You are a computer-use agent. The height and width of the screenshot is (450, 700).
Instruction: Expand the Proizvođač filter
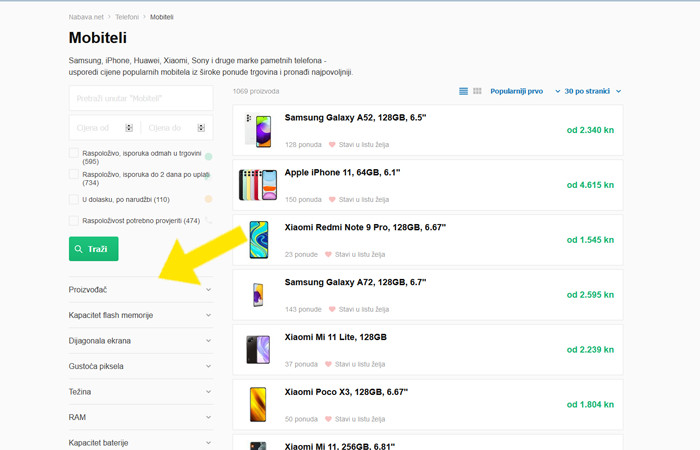(141, 290)
